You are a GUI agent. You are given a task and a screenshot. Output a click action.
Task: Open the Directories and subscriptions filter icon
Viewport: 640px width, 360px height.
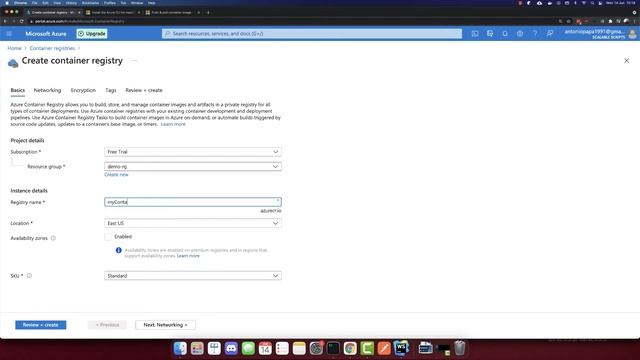click(x=490, y=33)
